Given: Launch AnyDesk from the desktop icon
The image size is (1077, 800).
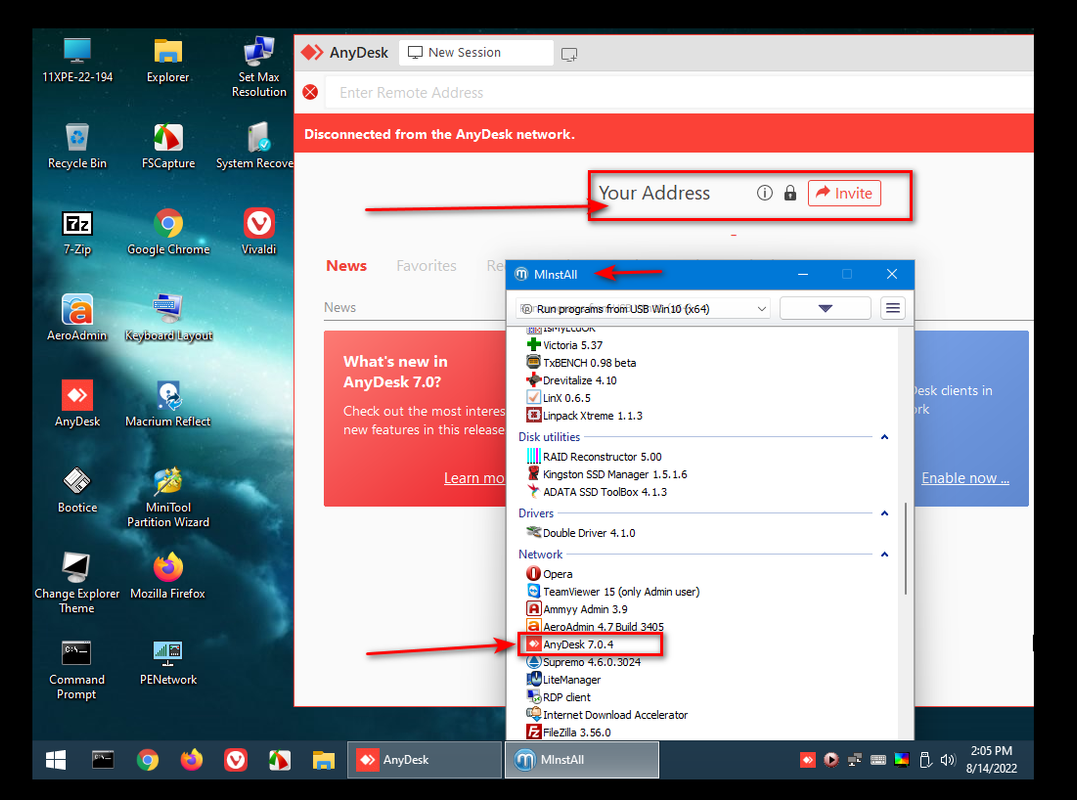Looking at the screenshot, I should pos(77,404).
